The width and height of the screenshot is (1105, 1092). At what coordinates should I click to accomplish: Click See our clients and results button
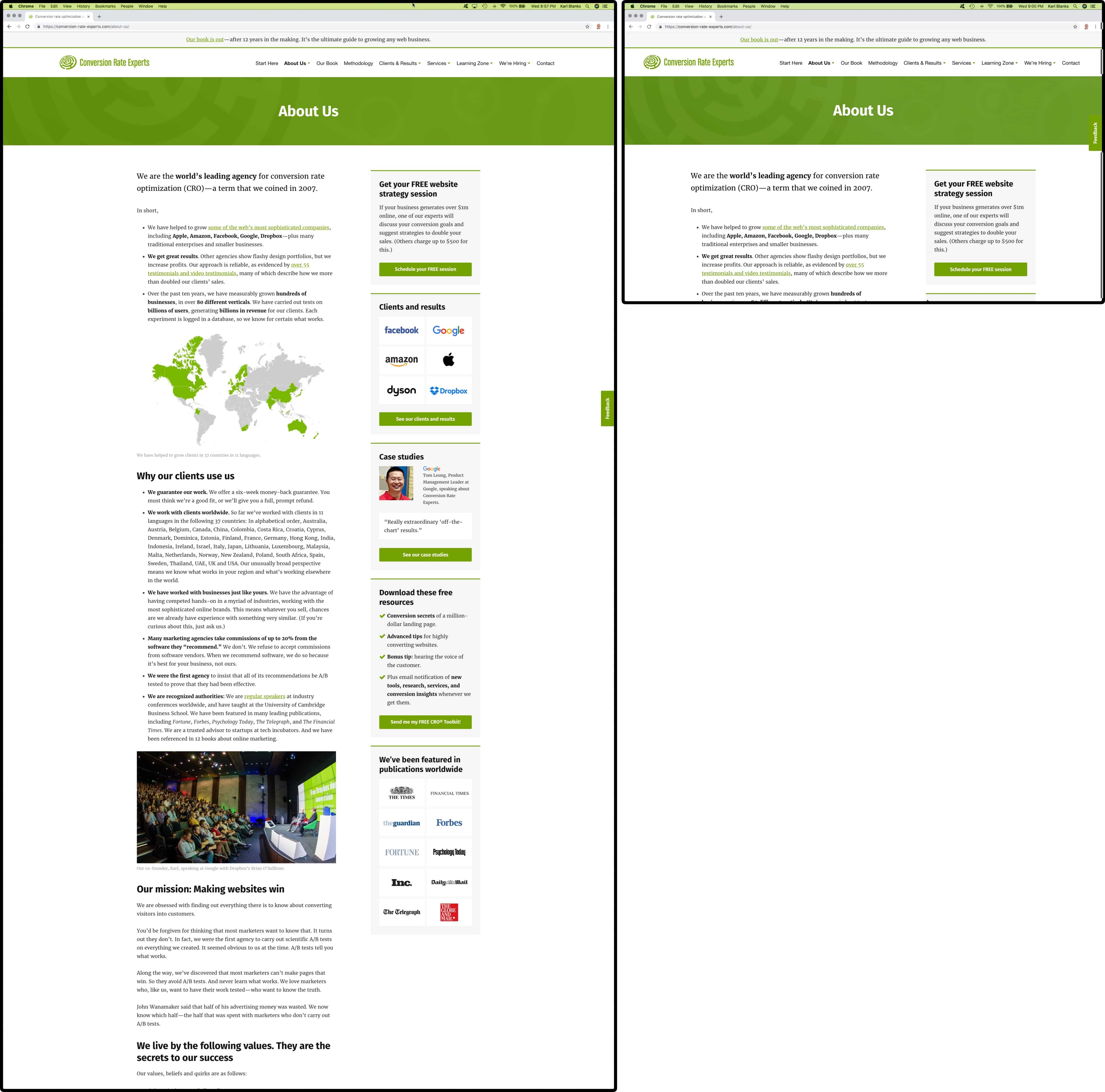[x=425, y=419]
